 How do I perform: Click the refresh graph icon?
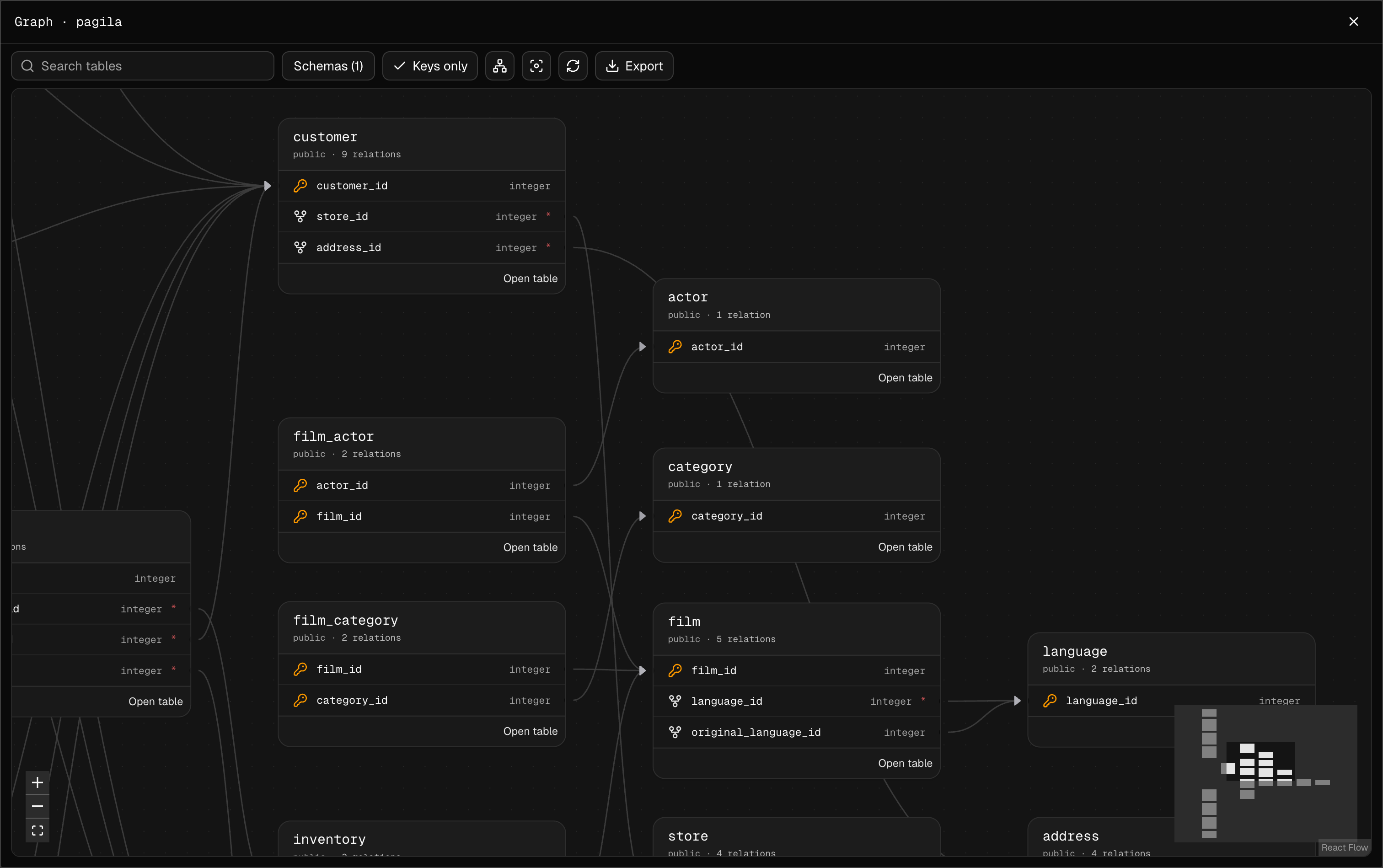pos(573,66)
